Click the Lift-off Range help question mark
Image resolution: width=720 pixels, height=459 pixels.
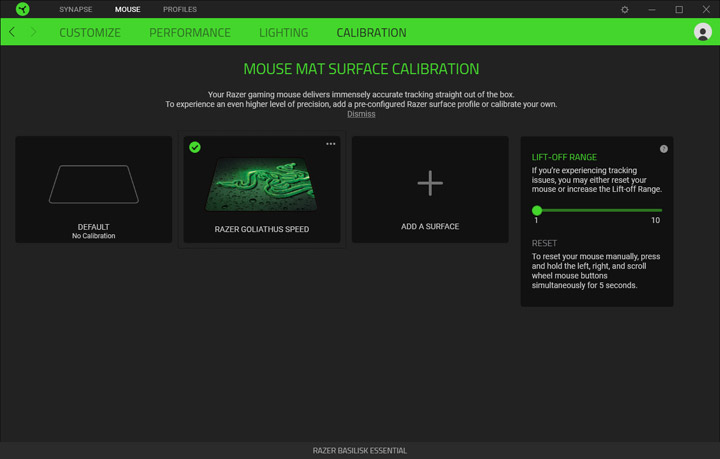[664, 149]
